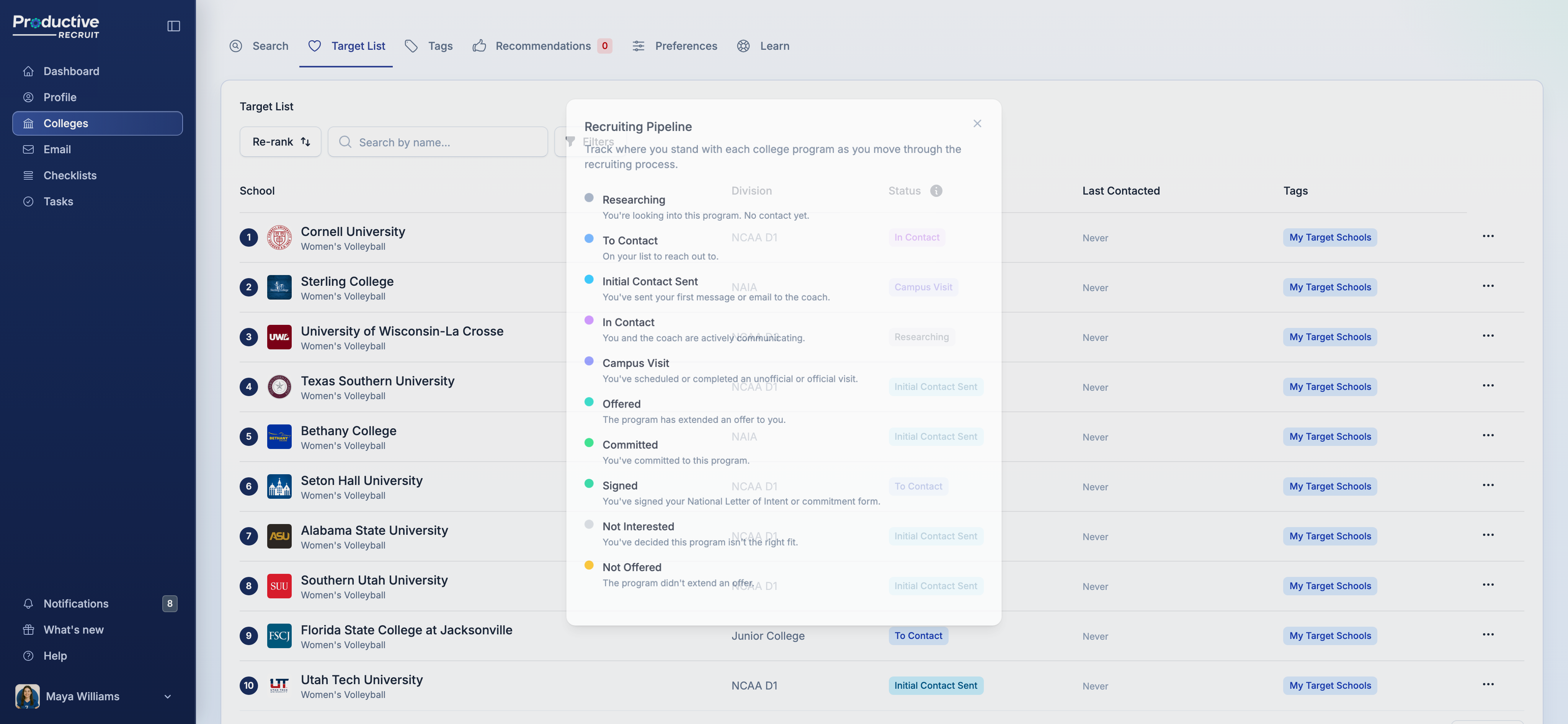Open Cornell University row options menu
Viewport: 1568px width, 724px height.
(x=1488, y=236)
